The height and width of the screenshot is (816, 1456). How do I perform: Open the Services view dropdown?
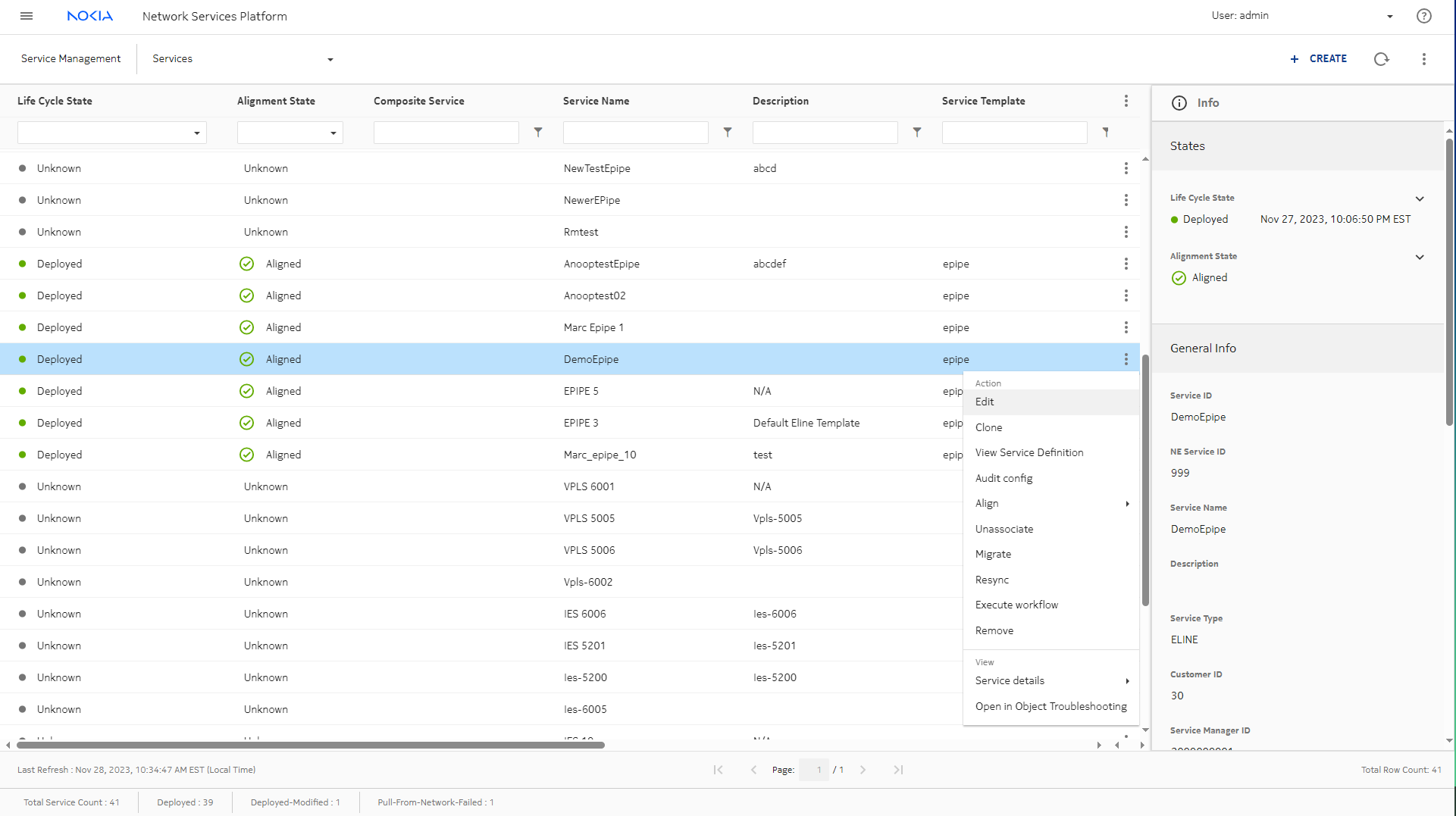pos(243,59)
